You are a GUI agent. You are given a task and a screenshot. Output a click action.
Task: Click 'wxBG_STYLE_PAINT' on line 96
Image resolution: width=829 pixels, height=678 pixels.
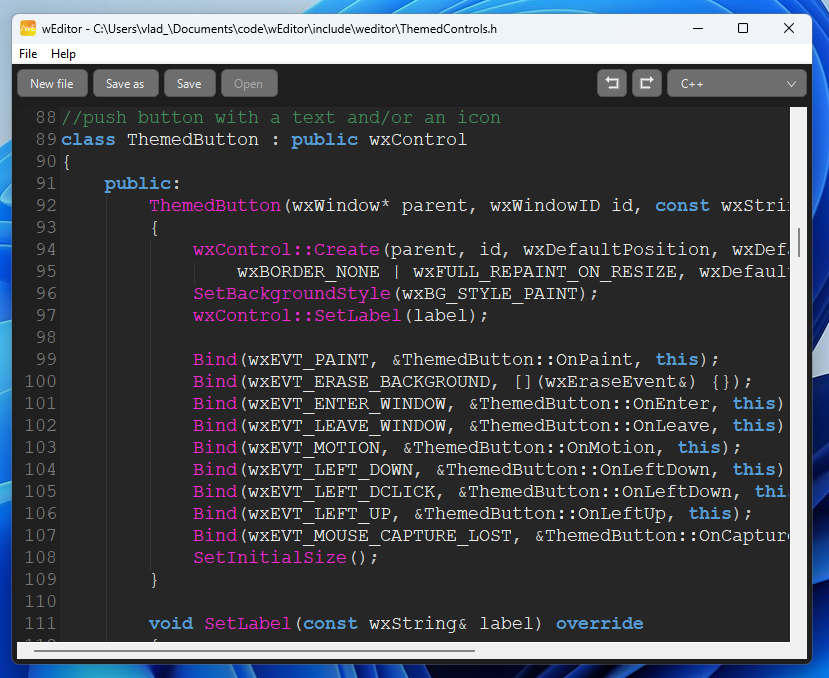[x=490, y=294]
